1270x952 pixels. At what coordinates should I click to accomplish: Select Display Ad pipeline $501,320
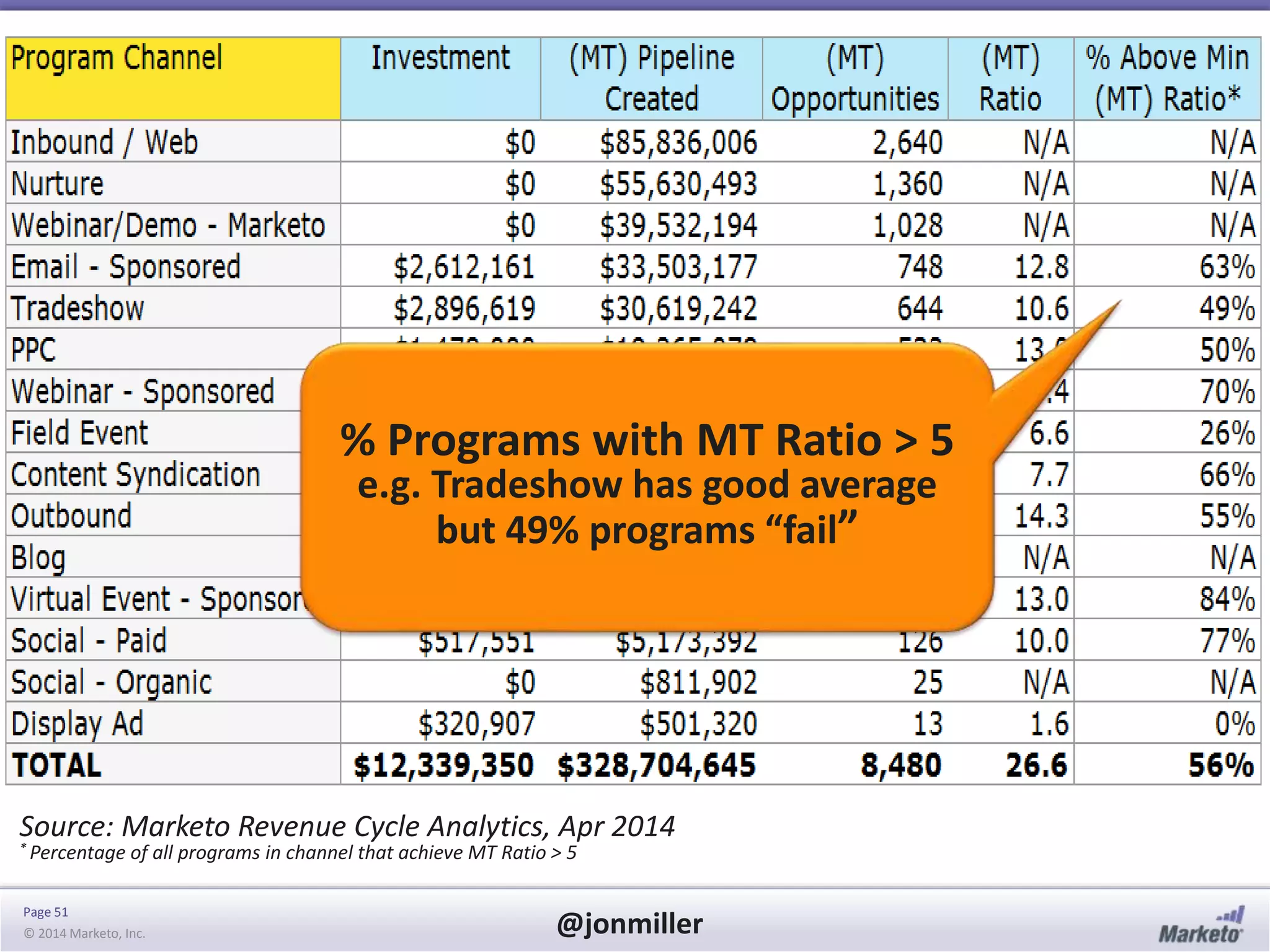[x=698, y=724]
